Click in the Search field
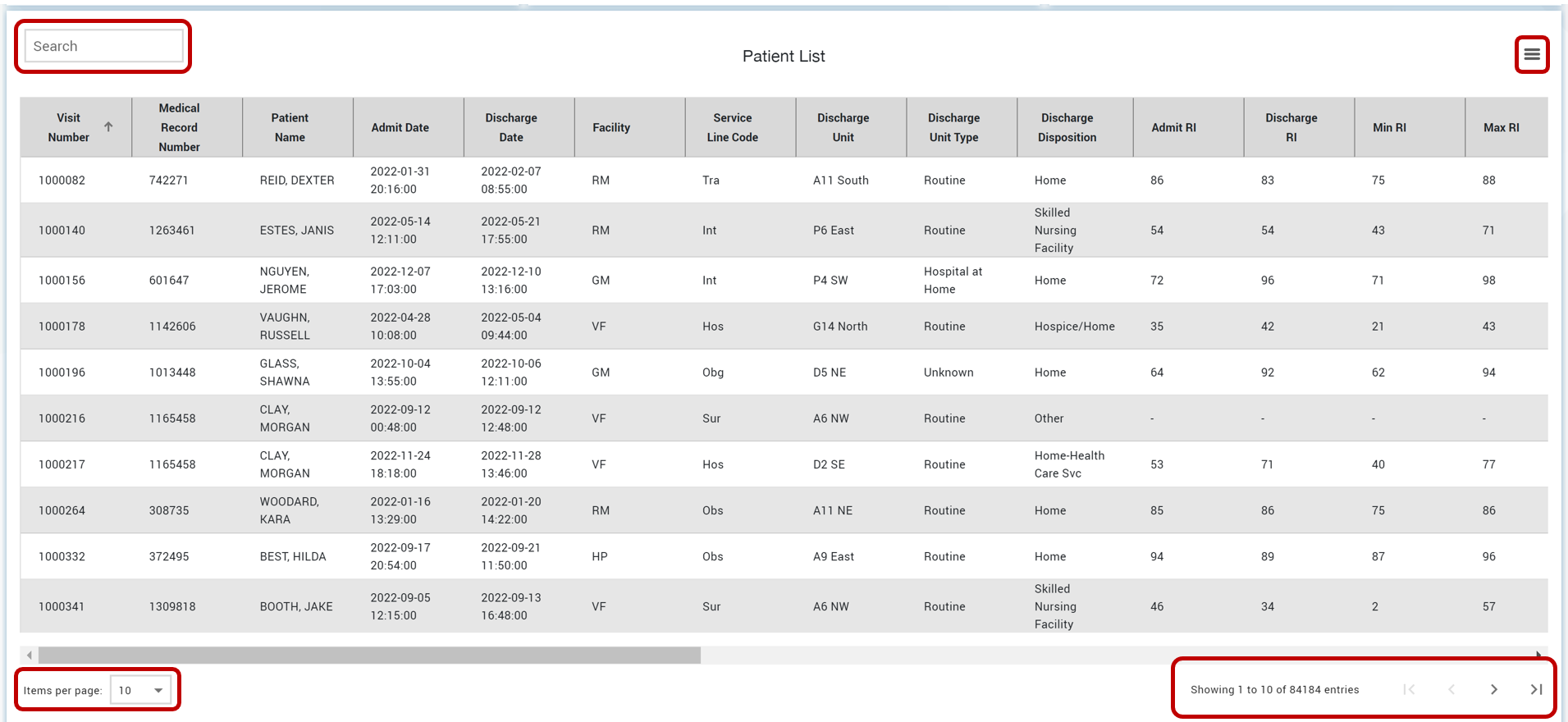This screenshot has width=1568, height=722. [104, 46]
